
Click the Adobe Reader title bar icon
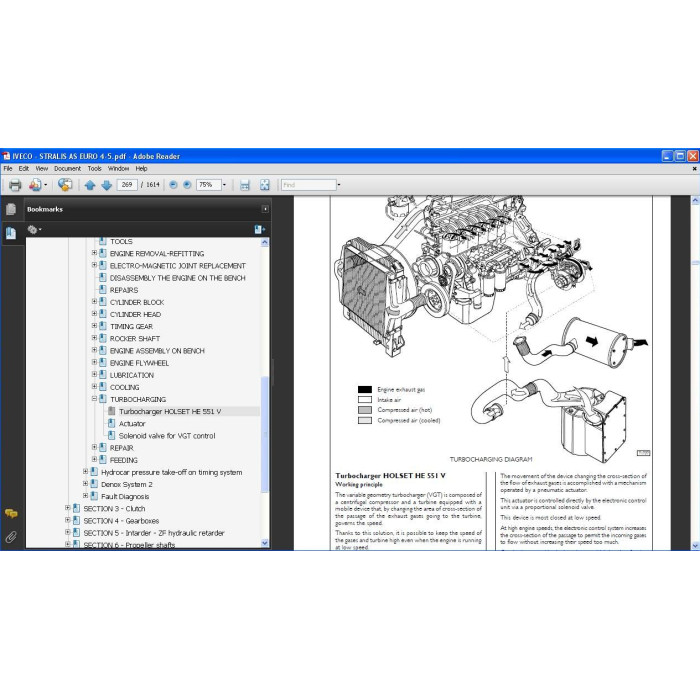(6, 156)
